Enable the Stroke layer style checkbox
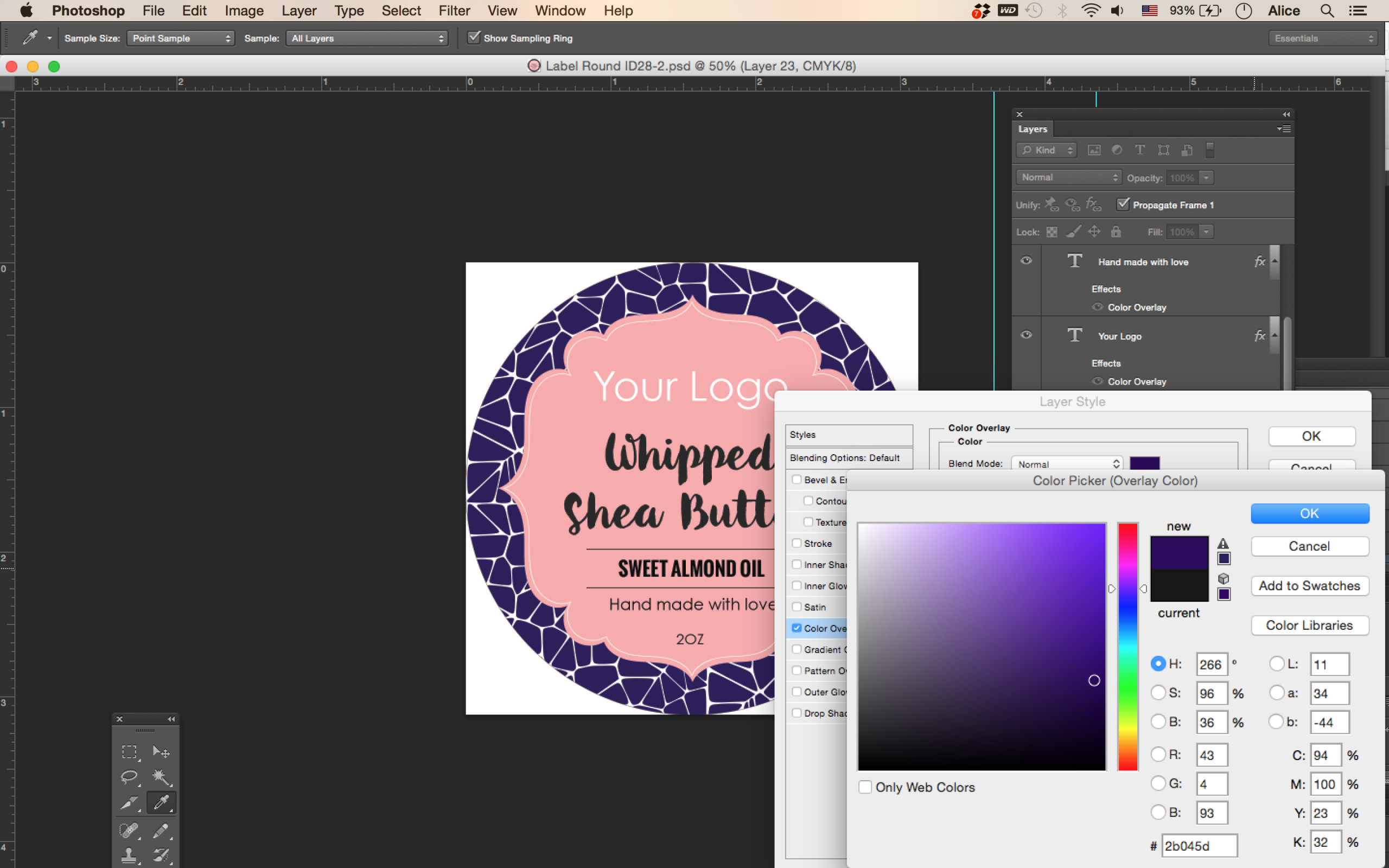 click(x=797, y=542)
